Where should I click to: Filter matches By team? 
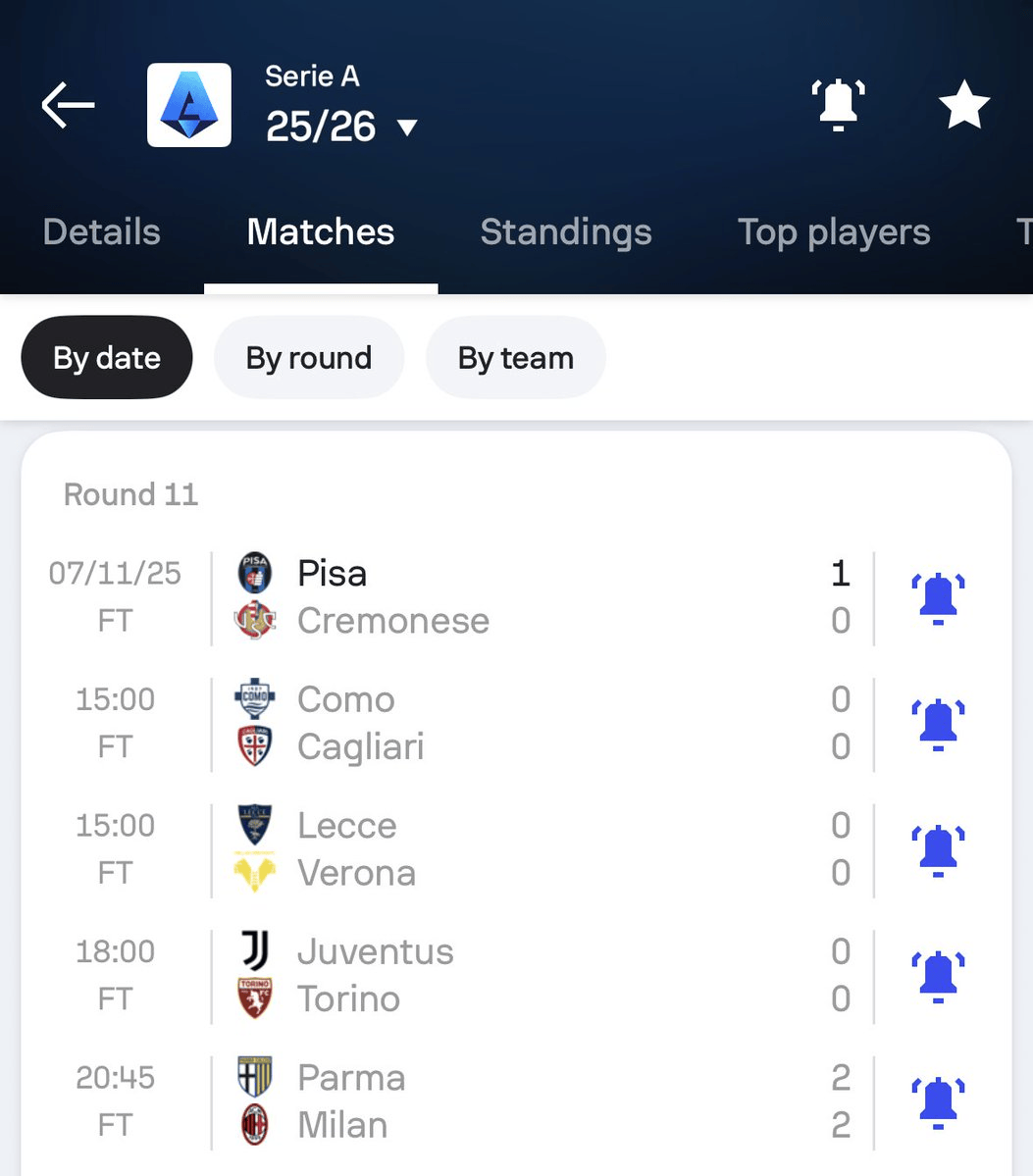point(516,358)
